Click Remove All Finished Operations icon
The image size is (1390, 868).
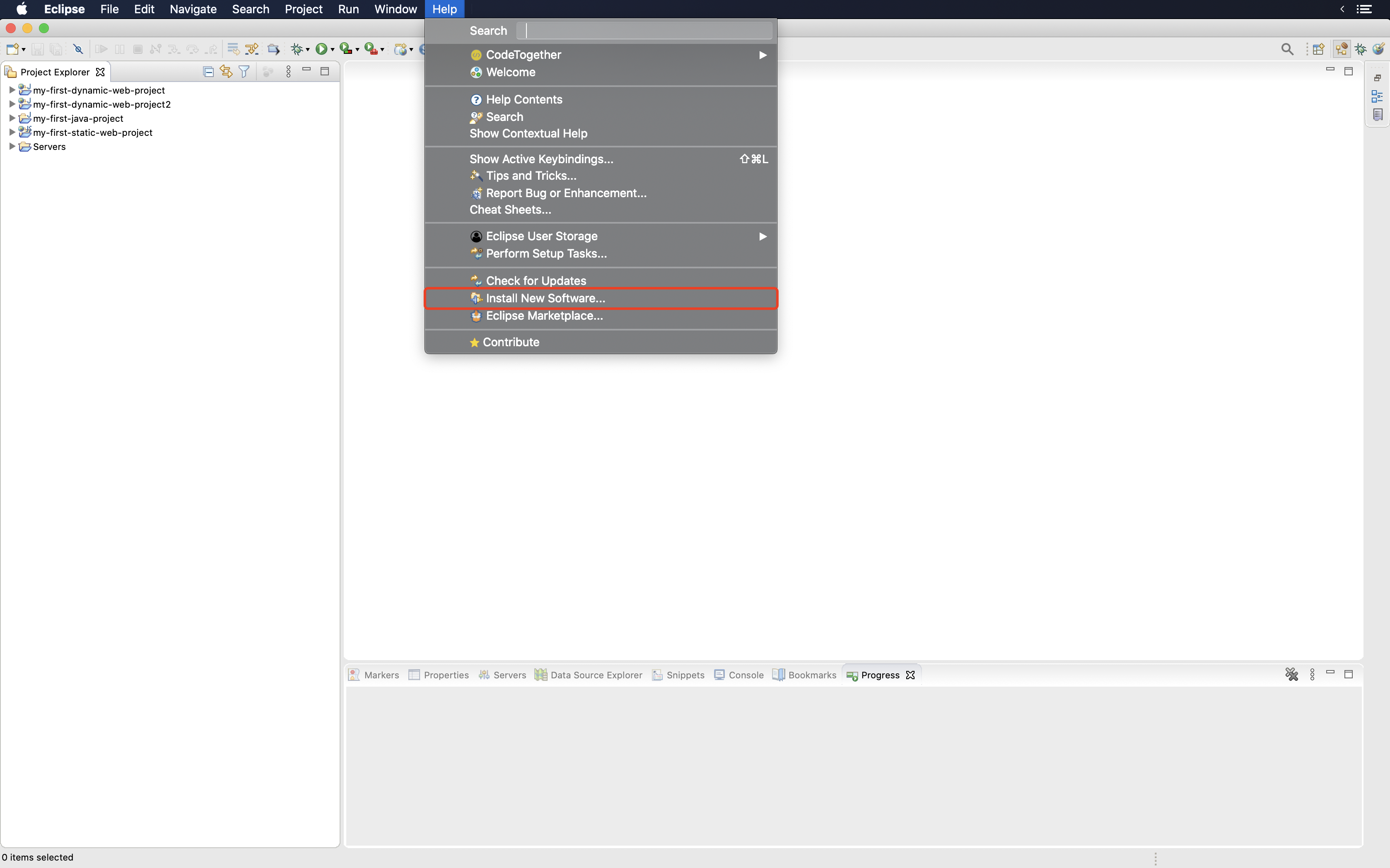pyautogui.click(x=1292, y=674)
